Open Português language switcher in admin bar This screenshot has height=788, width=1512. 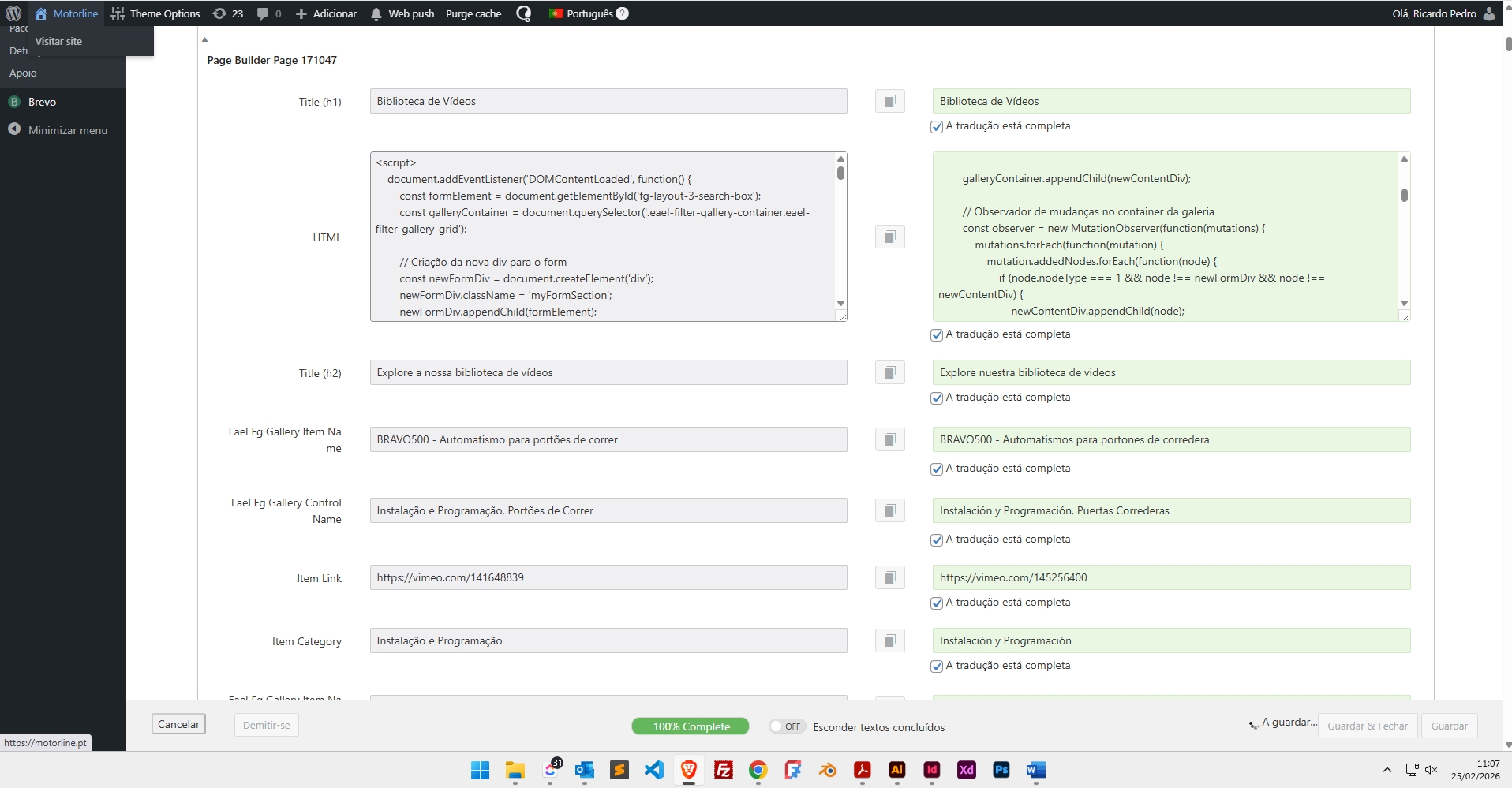pos(582,13)
